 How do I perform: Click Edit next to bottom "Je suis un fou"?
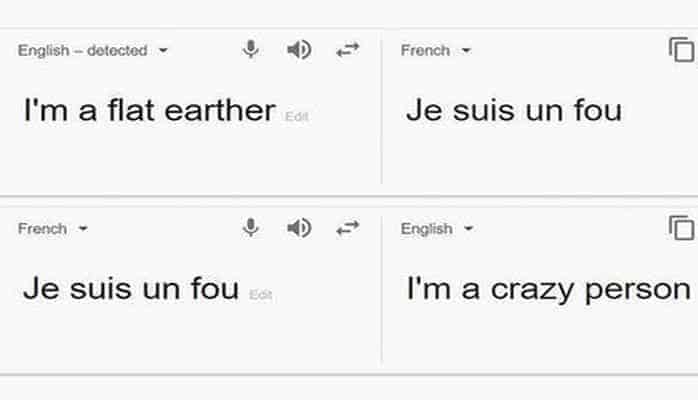pos(261,295)
